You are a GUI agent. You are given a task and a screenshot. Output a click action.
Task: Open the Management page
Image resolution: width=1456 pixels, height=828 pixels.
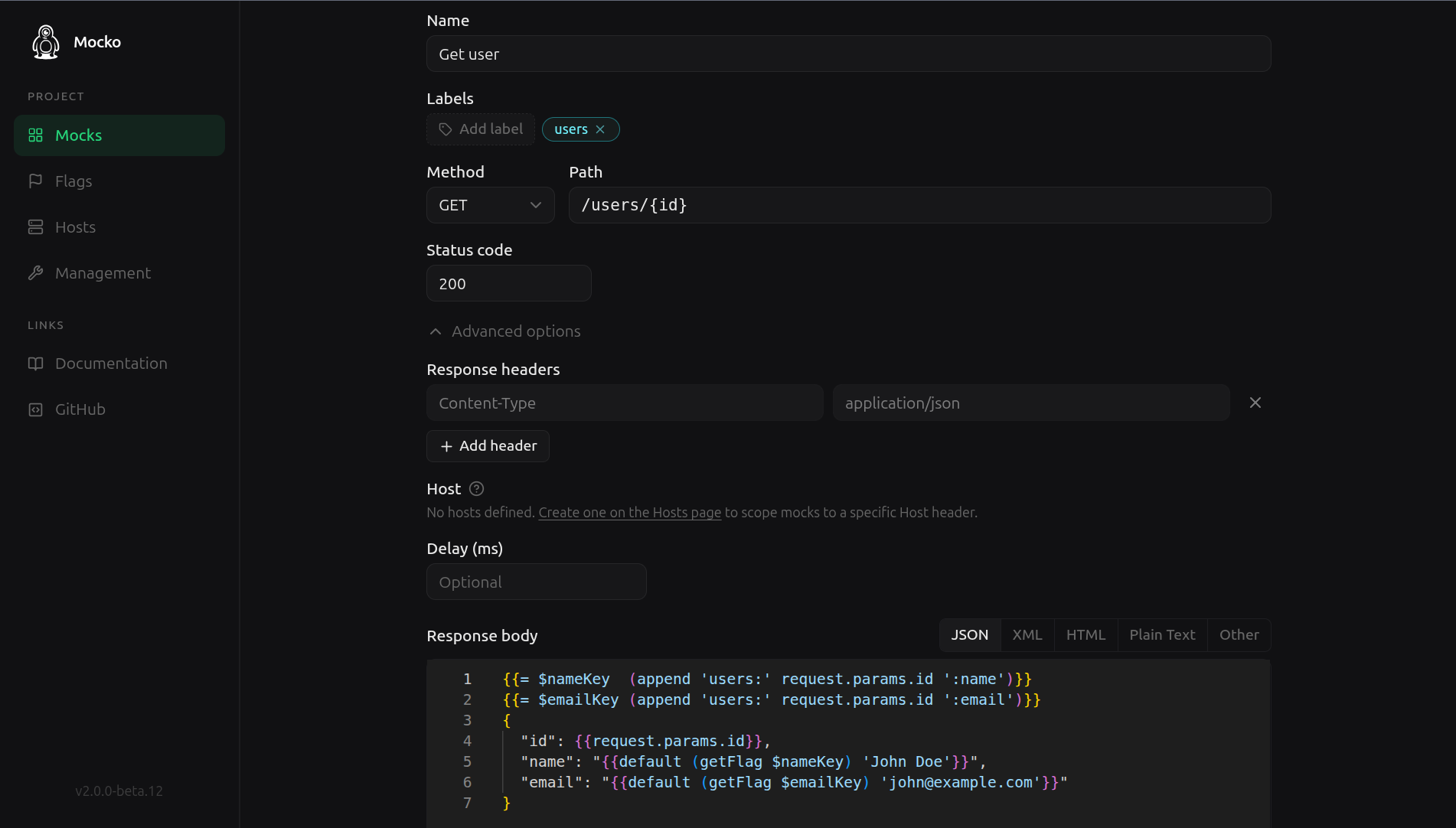pos(119,273)
